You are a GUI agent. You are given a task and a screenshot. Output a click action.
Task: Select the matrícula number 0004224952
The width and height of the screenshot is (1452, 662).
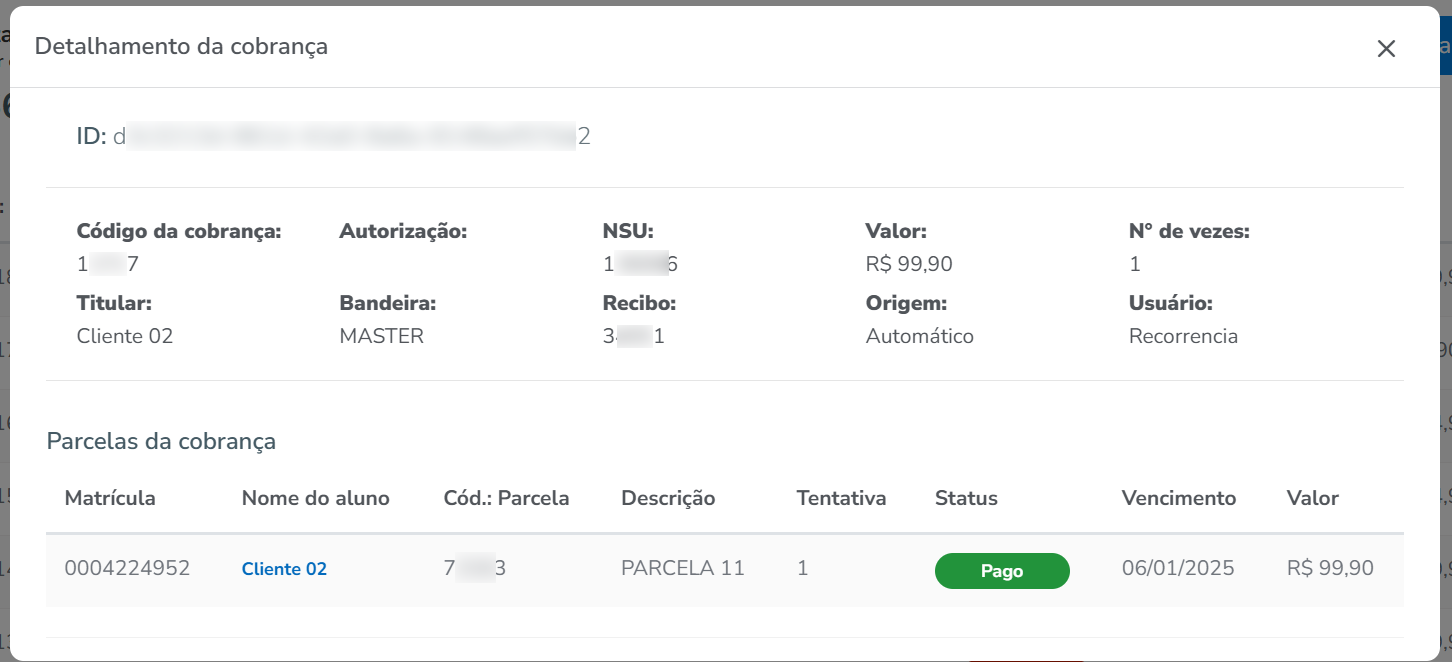click(127, 569)
